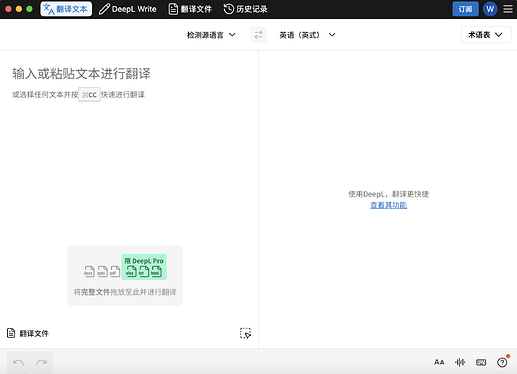Open the 历史记录 history tab
Viewport: 517px width, 374px height.
coord(246,9)
